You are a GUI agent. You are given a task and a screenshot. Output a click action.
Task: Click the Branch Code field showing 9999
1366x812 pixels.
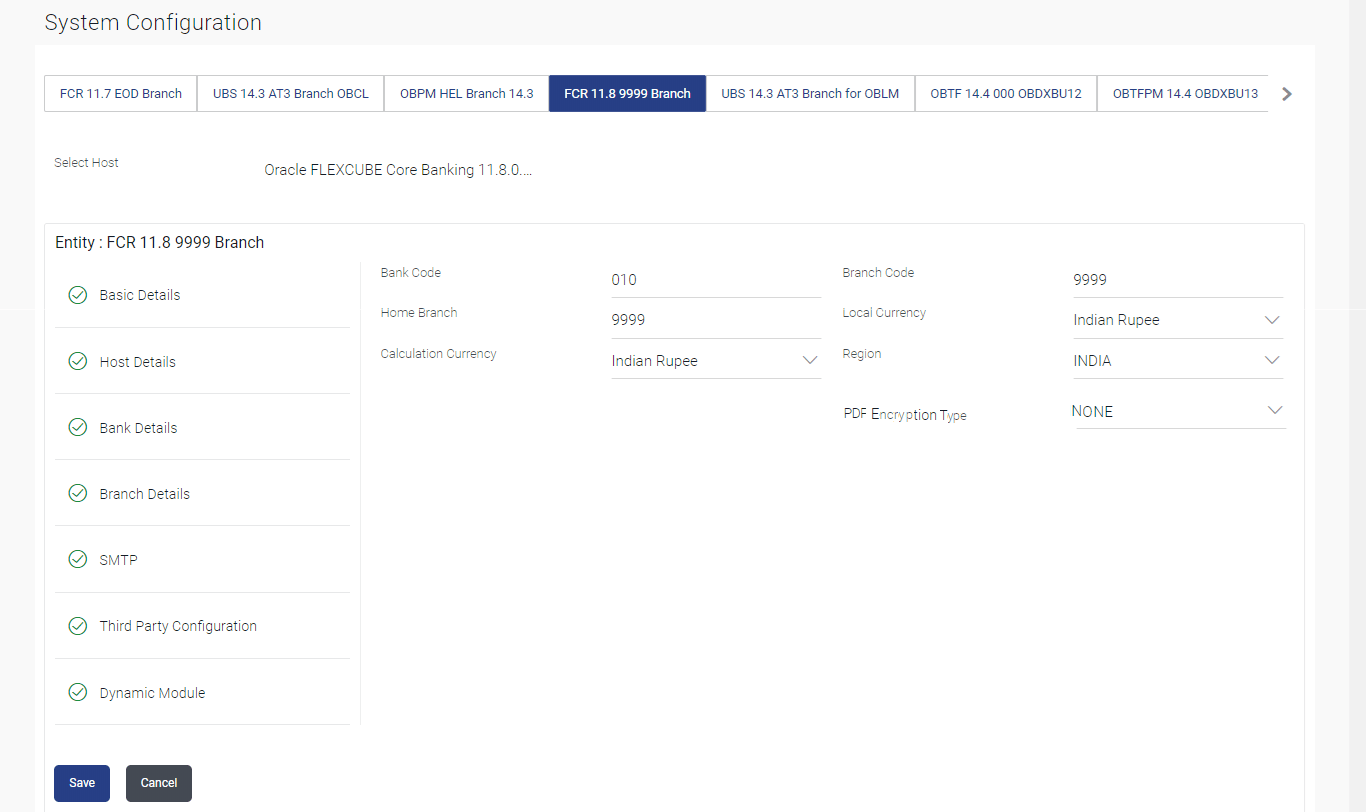click(x=1178, y=280)
